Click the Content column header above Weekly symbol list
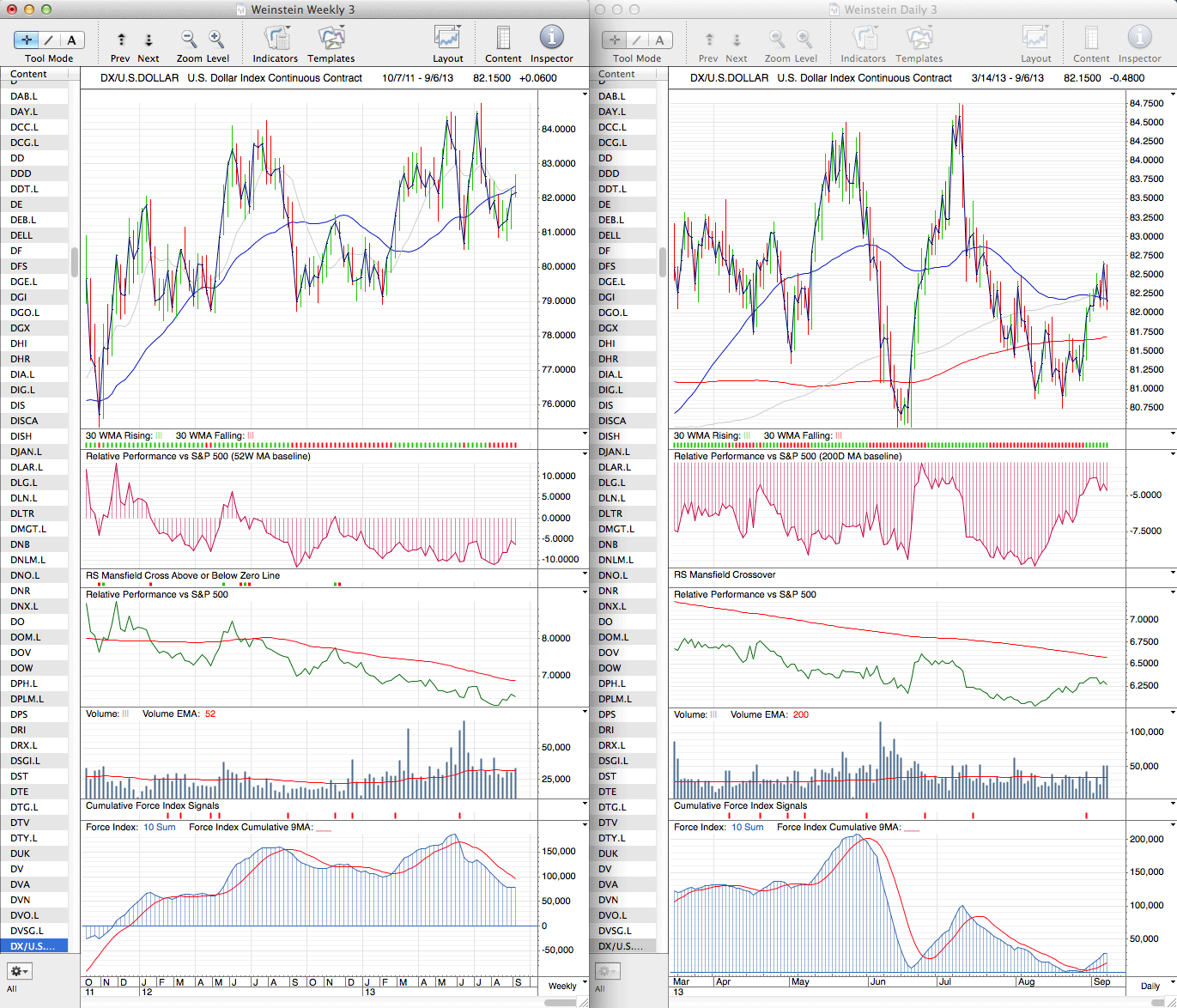 click(29, 75)
